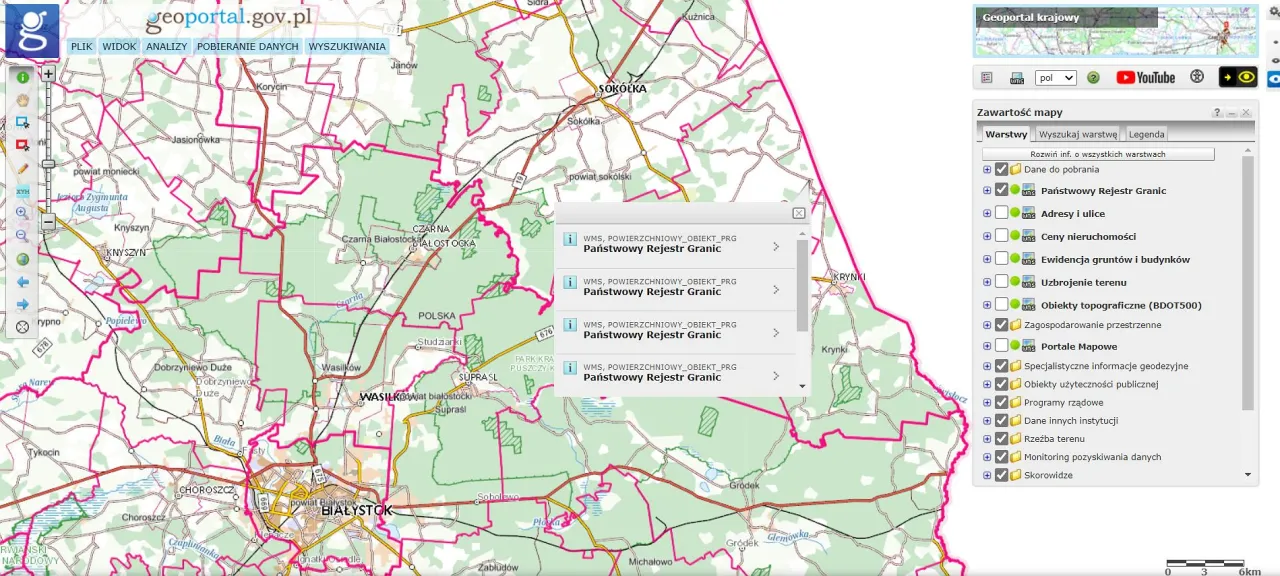Select the red rectangle selection tool
The image size is (1280, 576).
coord(22,145)
